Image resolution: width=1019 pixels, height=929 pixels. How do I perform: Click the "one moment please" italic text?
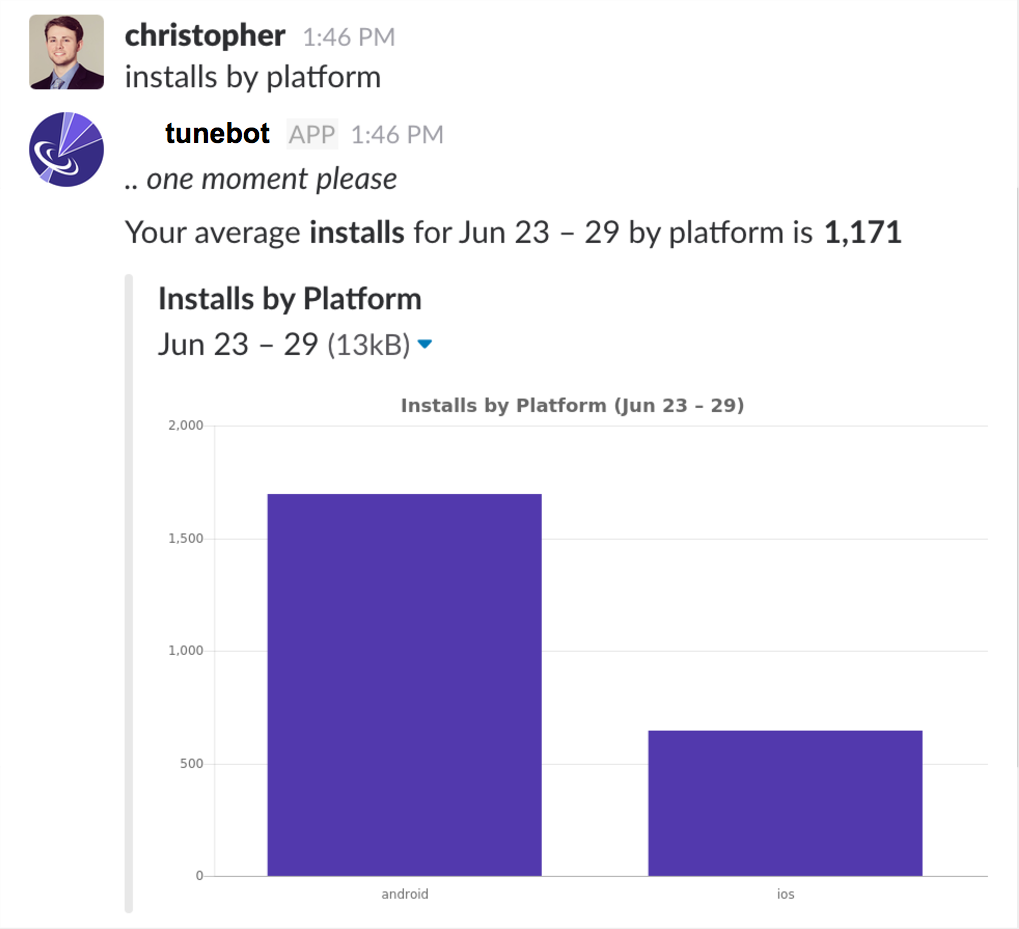(x=271, y=179)
